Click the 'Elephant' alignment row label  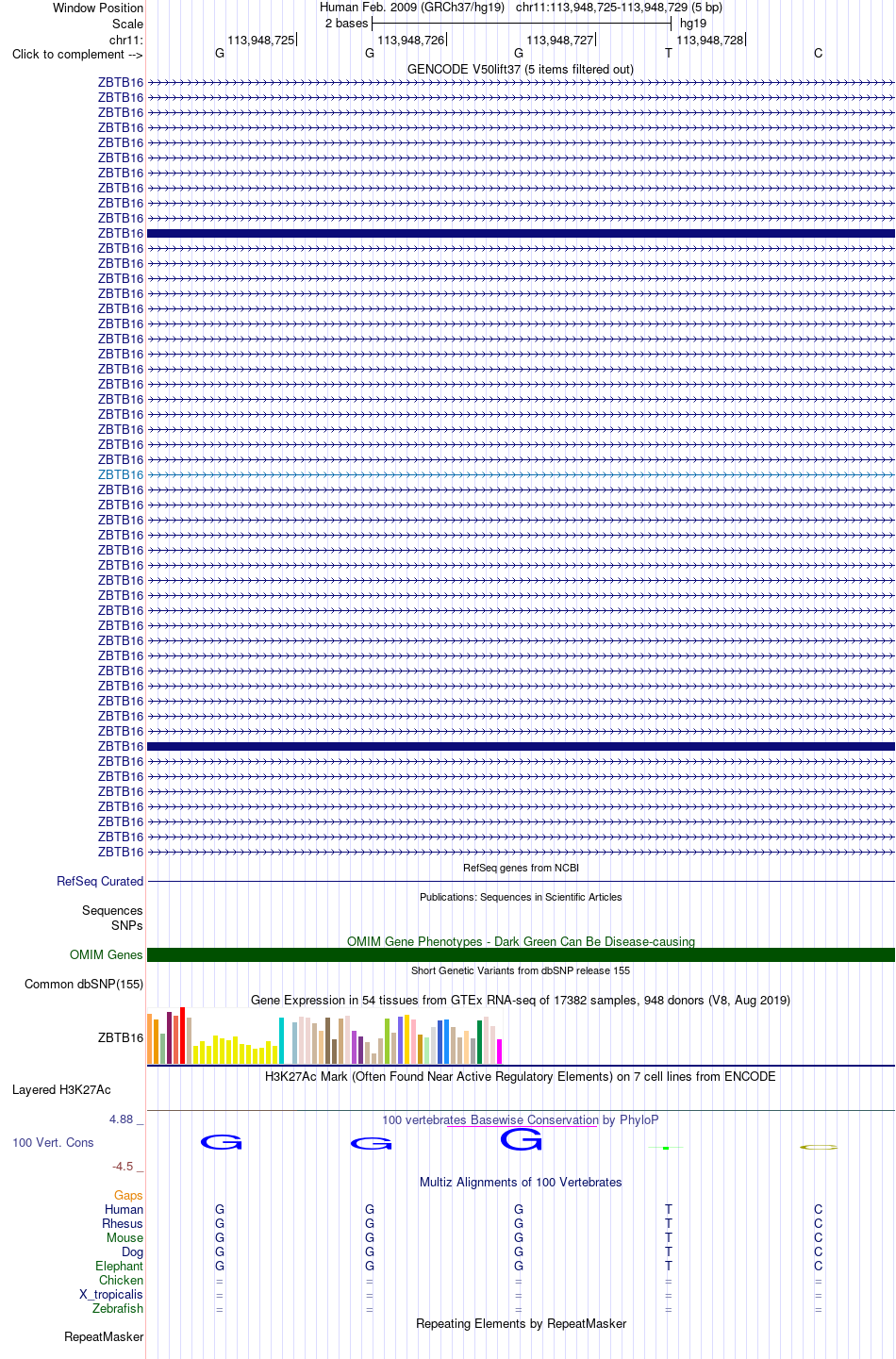click(x=120, y=1266)
